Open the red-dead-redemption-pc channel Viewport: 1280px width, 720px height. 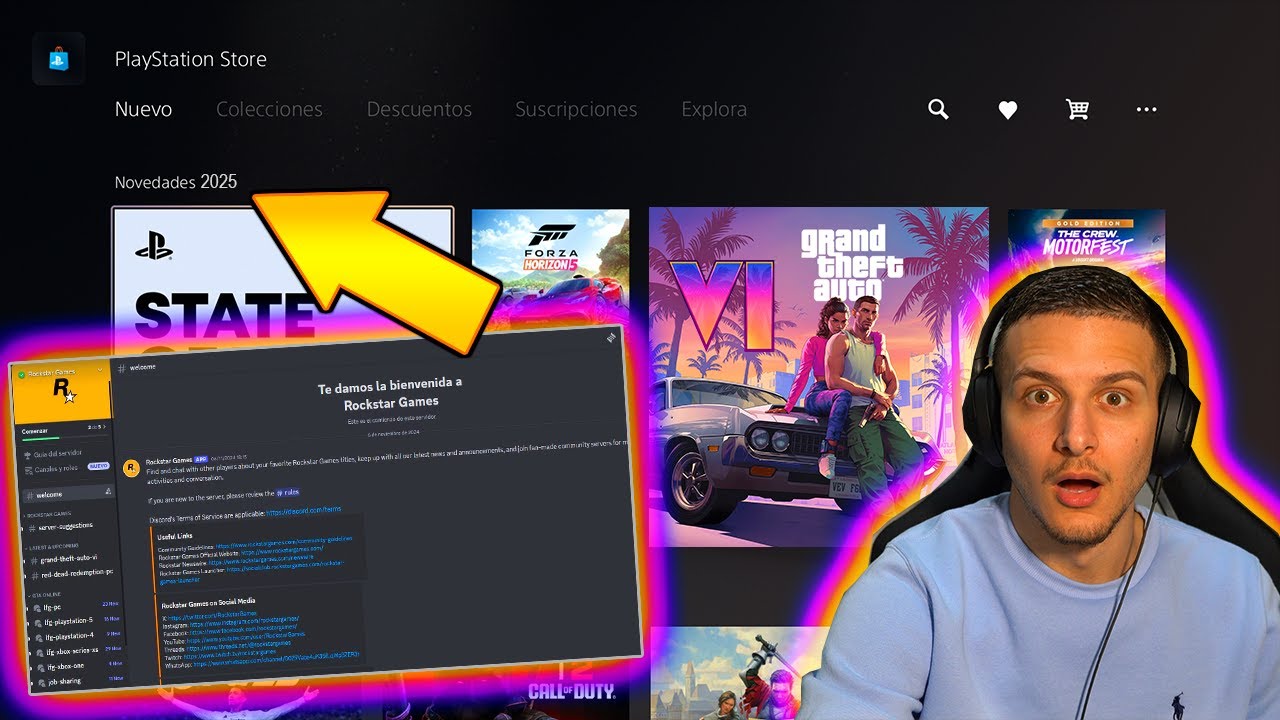point(72,574)
